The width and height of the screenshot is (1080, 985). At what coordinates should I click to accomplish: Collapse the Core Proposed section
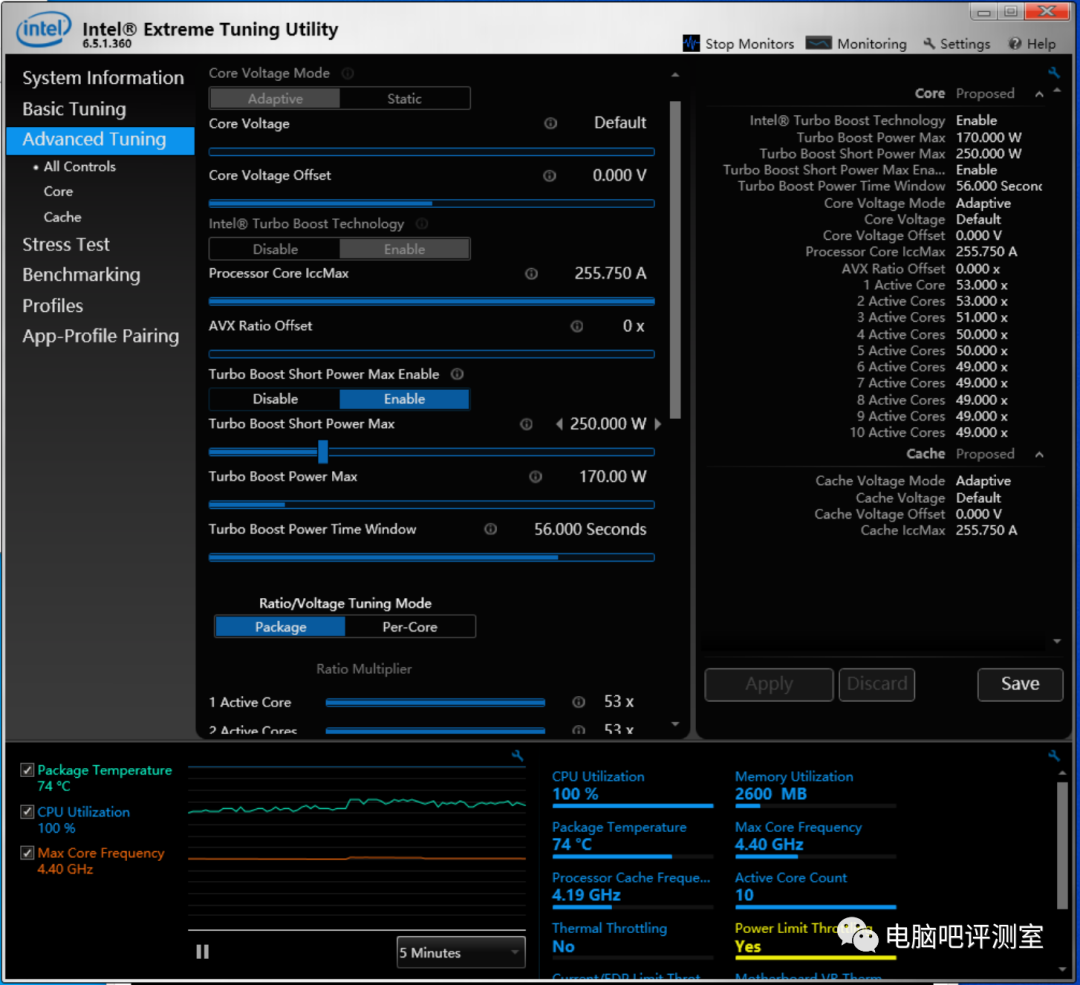tap(1039, 94)
